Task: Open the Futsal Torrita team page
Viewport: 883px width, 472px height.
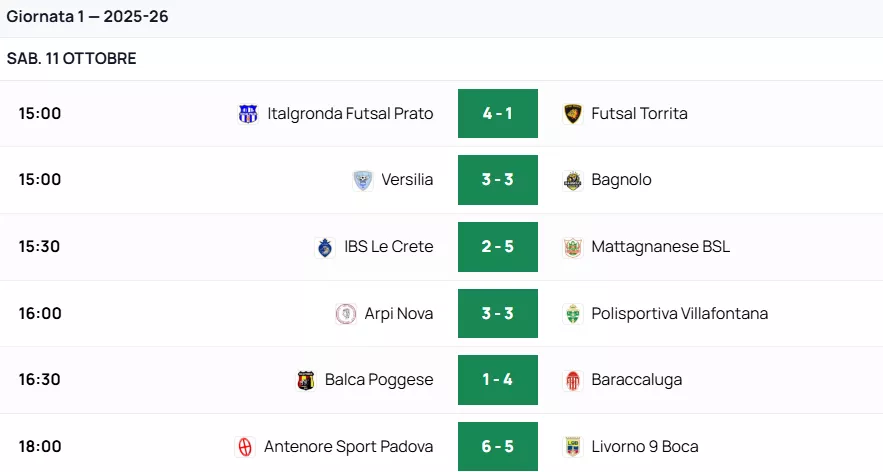Action: pyautogui.click(x=639, y=114)
